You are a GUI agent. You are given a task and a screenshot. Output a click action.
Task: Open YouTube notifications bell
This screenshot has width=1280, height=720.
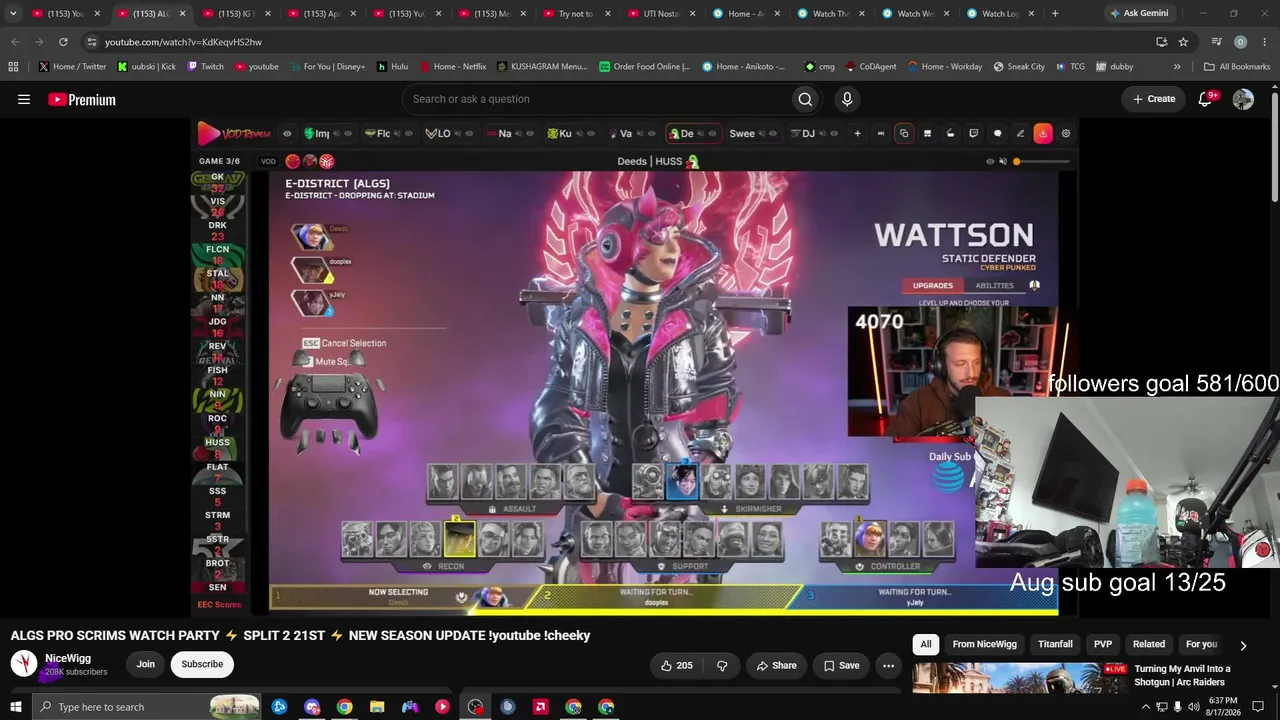point(1206,99)
